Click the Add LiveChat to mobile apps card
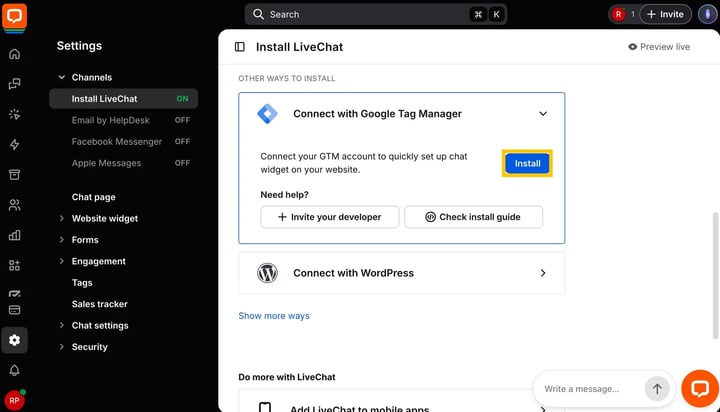Viewport: 720px width, 412px height. [x=401, y=401]
